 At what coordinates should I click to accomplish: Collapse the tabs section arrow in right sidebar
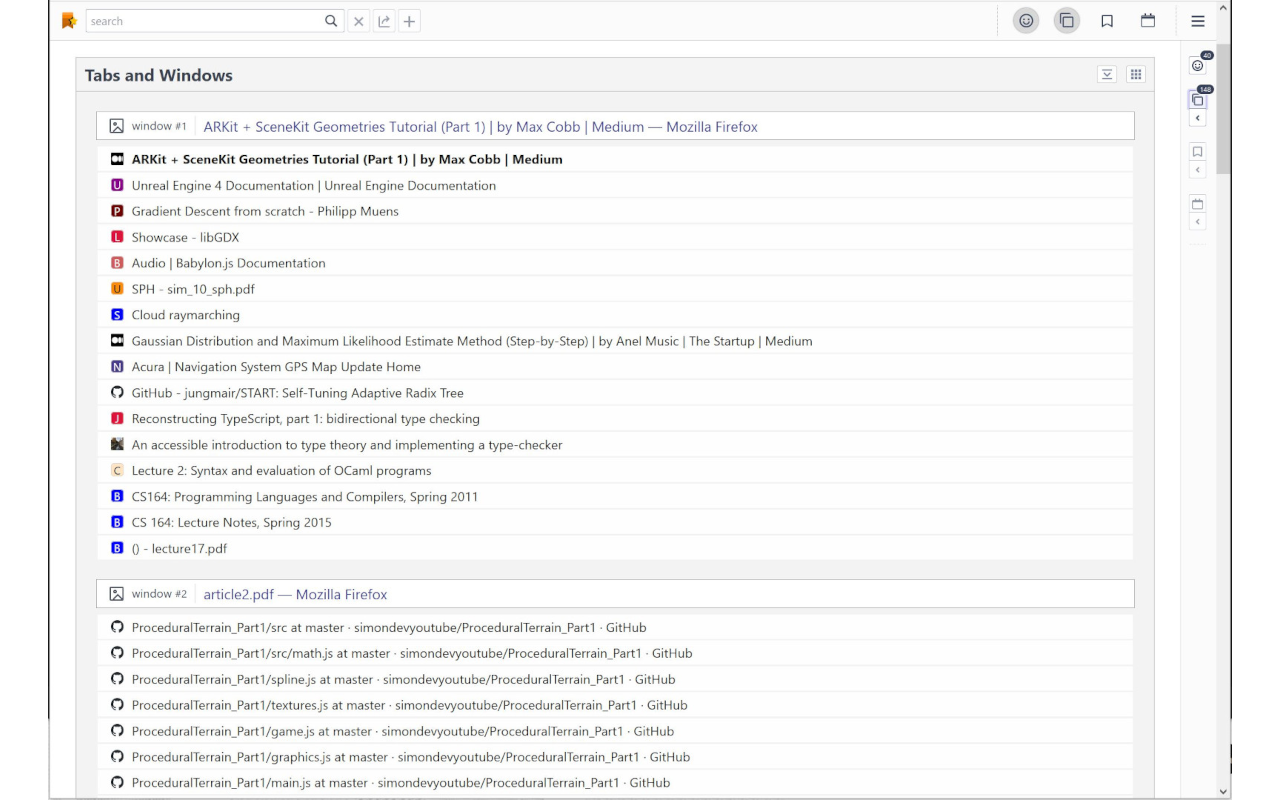[1197, 118]
